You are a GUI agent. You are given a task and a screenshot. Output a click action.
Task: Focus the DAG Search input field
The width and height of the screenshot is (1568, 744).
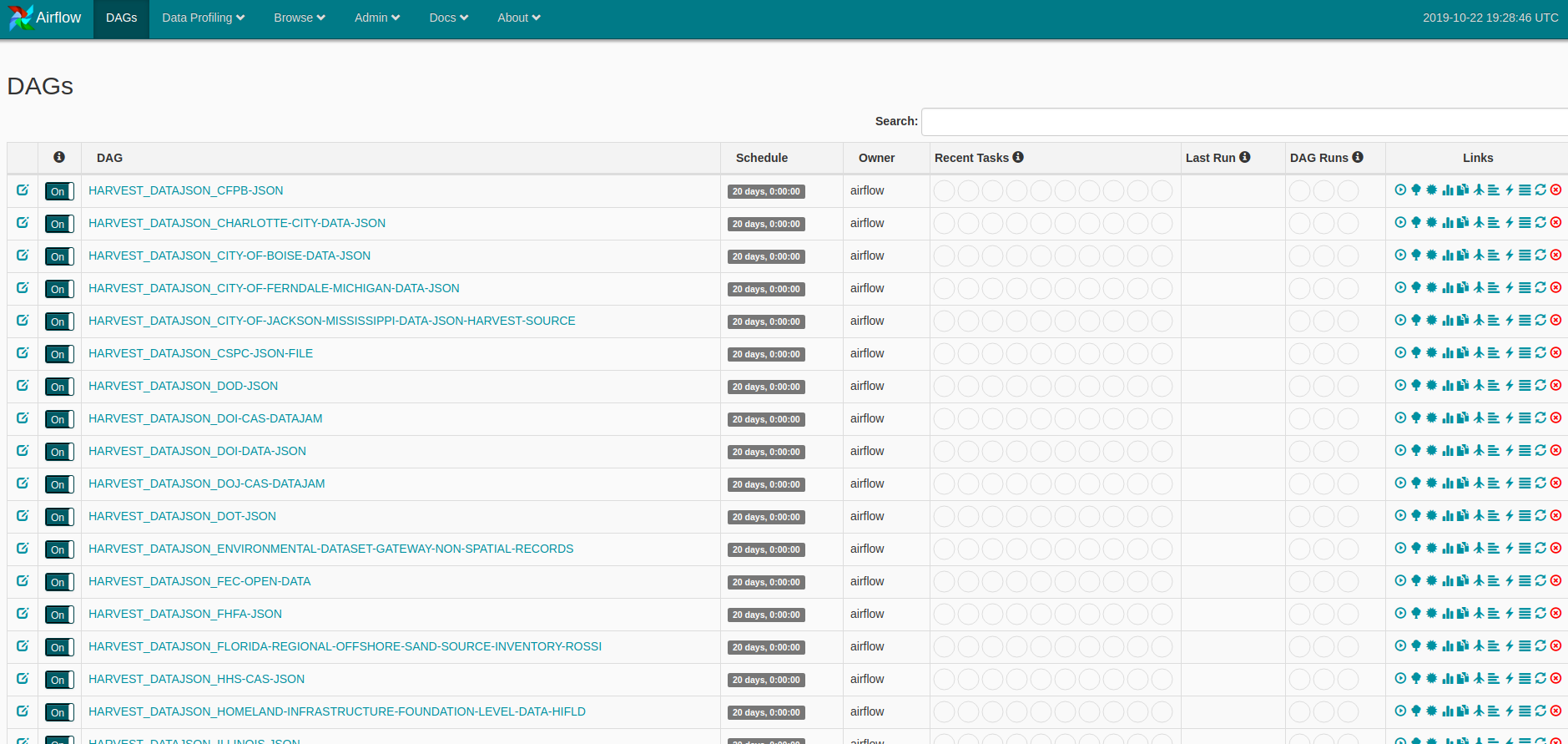point(1244,122)
